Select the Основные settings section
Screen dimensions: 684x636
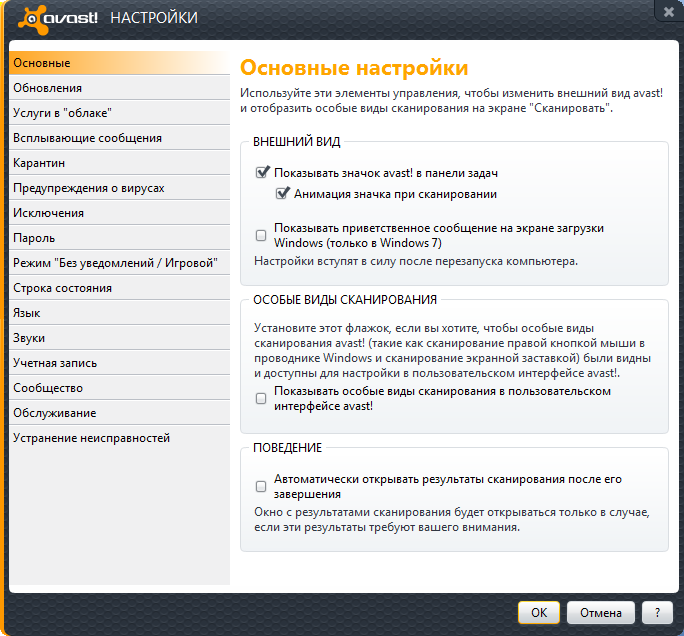click(x=119, y=63)
